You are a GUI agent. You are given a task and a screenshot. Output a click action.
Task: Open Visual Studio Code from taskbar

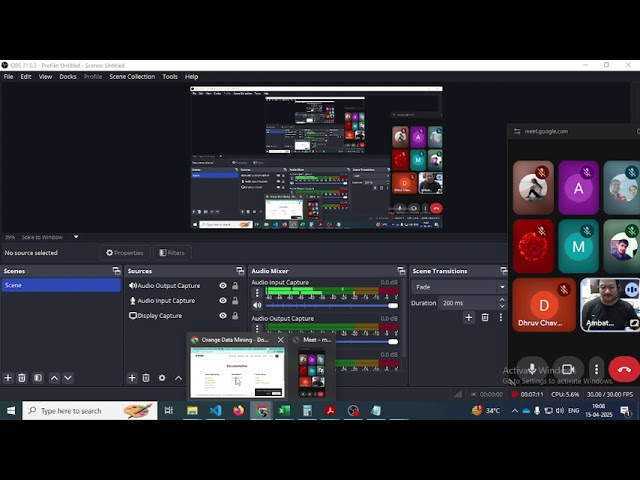tap(216, 411)
